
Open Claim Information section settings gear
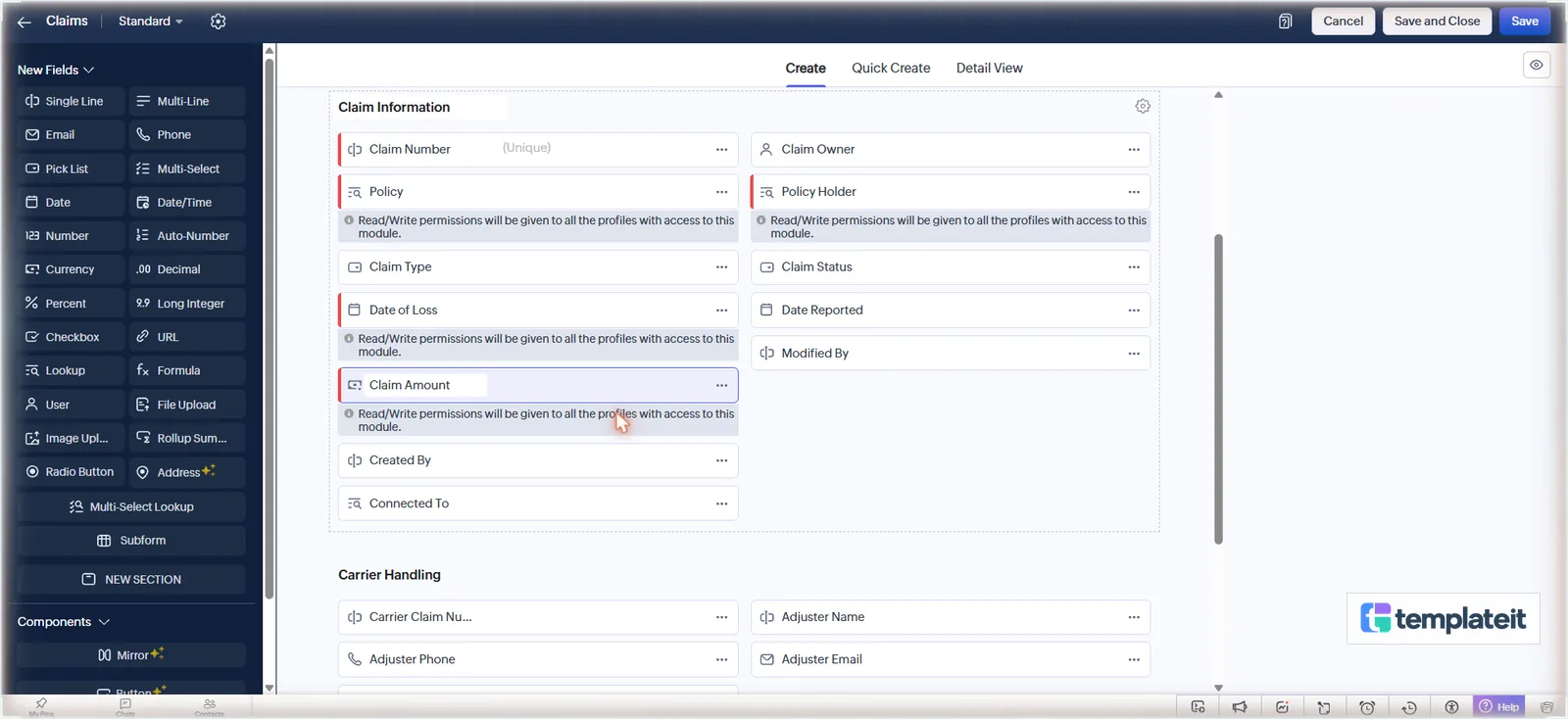(1143, 106)
